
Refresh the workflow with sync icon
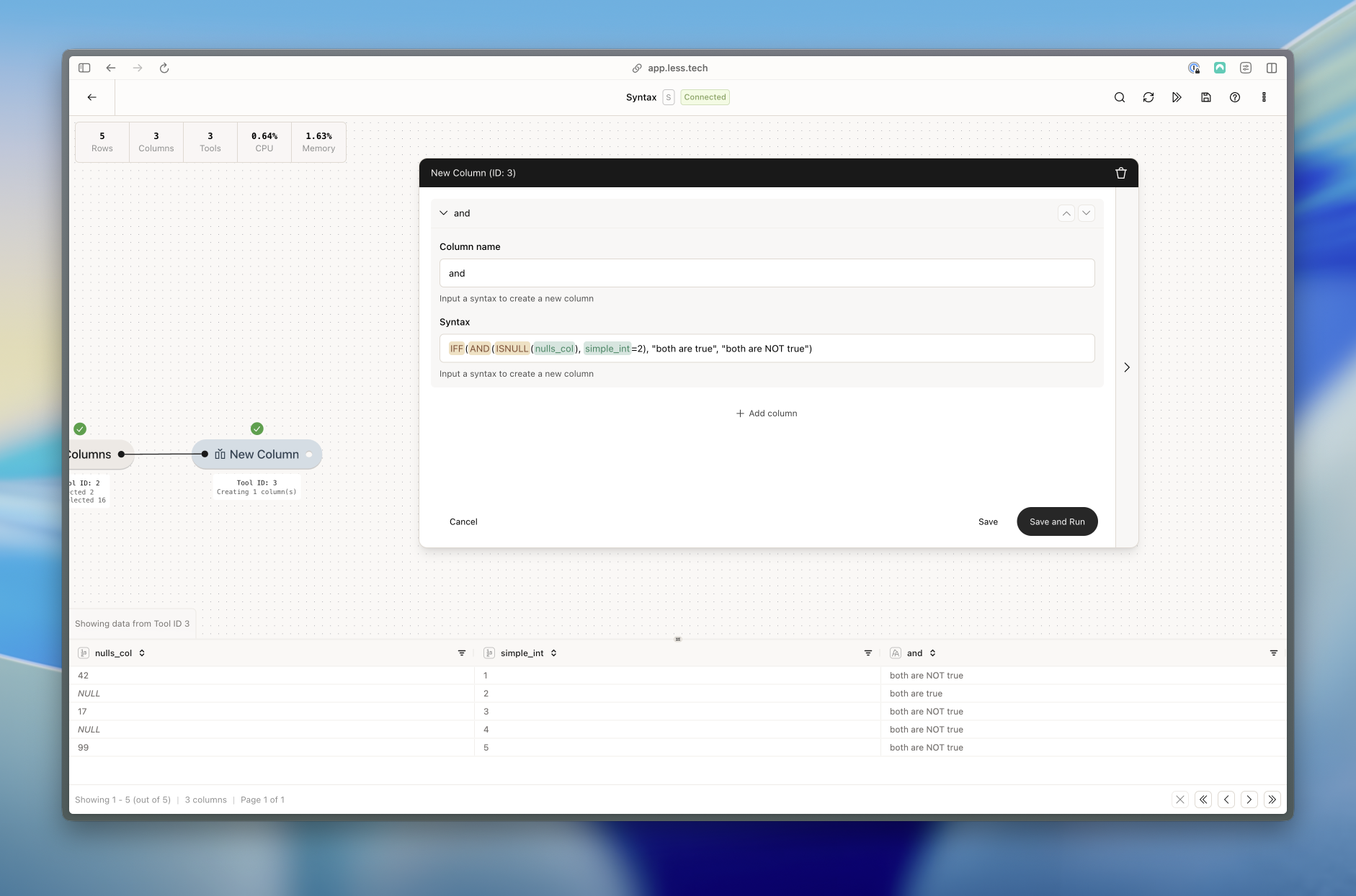(1148, 97)
